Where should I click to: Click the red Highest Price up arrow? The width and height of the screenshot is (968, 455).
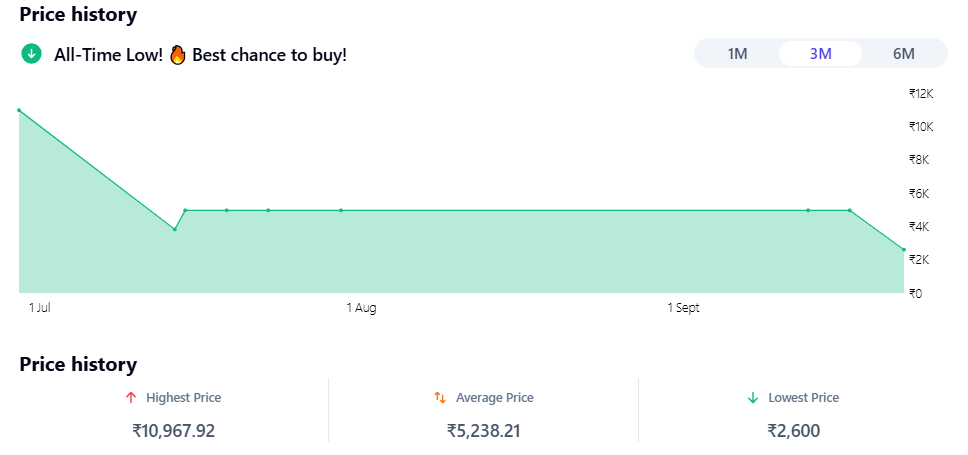131,398
